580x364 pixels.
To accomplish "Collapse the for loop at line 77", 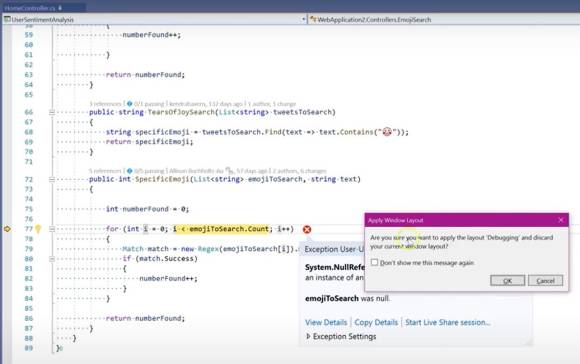I will [52, 229].
